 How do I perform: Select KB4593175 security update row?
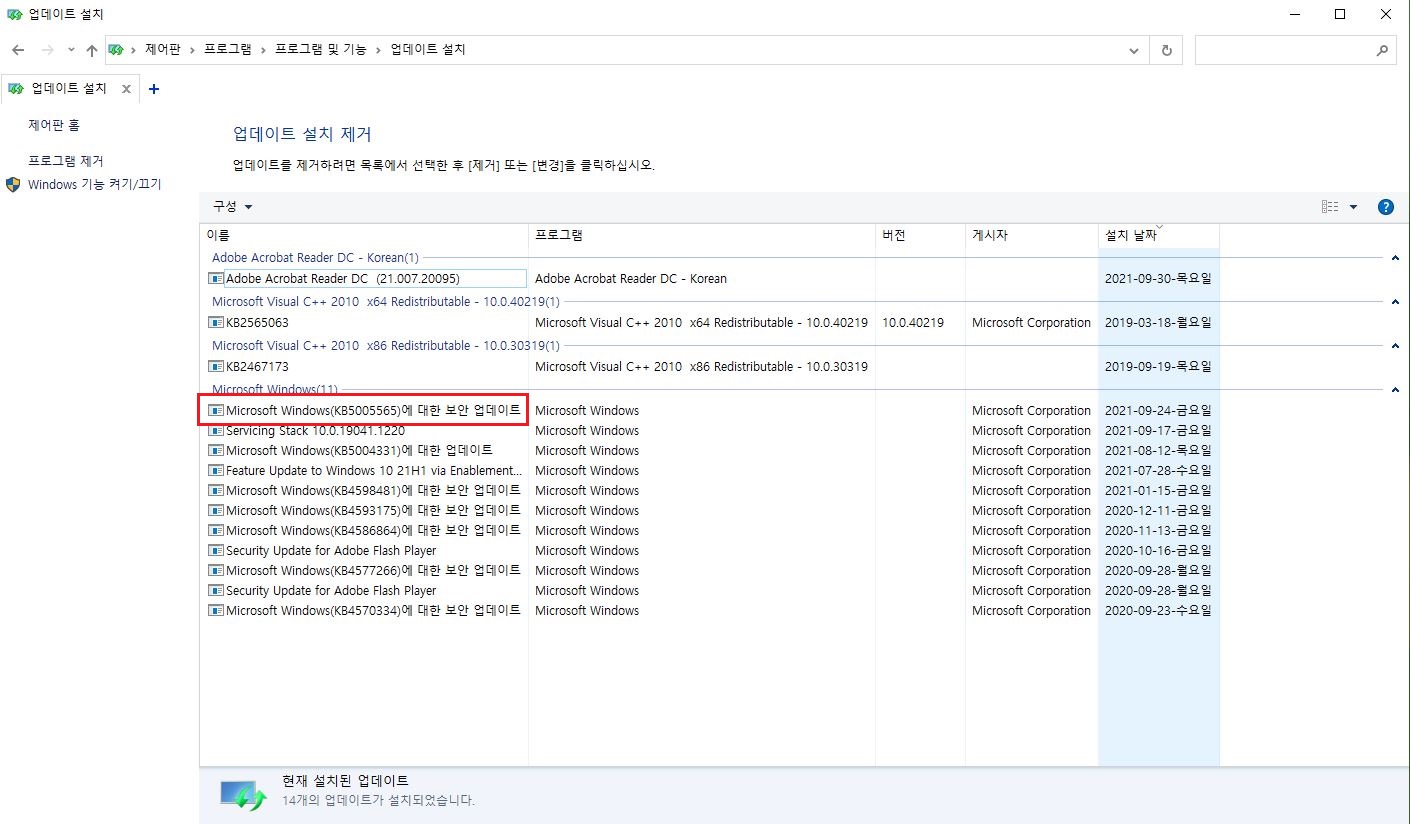[710, 510]
